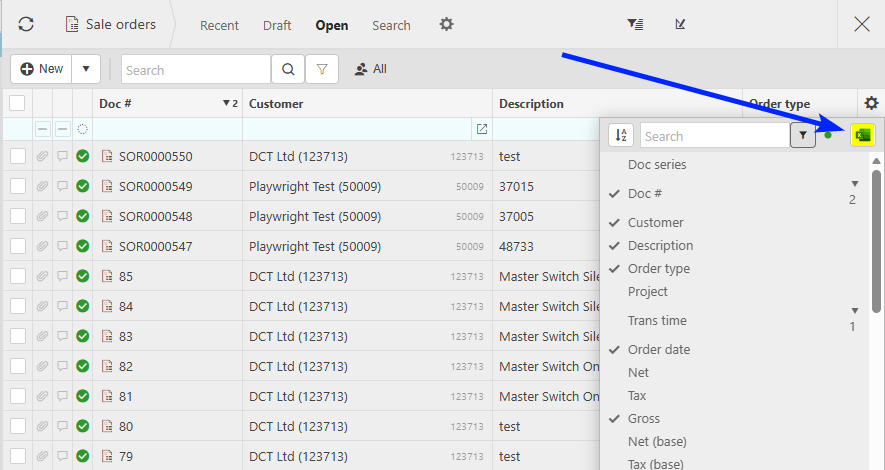Click the gear icon next to Search tab
The image size is (885, 470).
[x=447, y=24]
